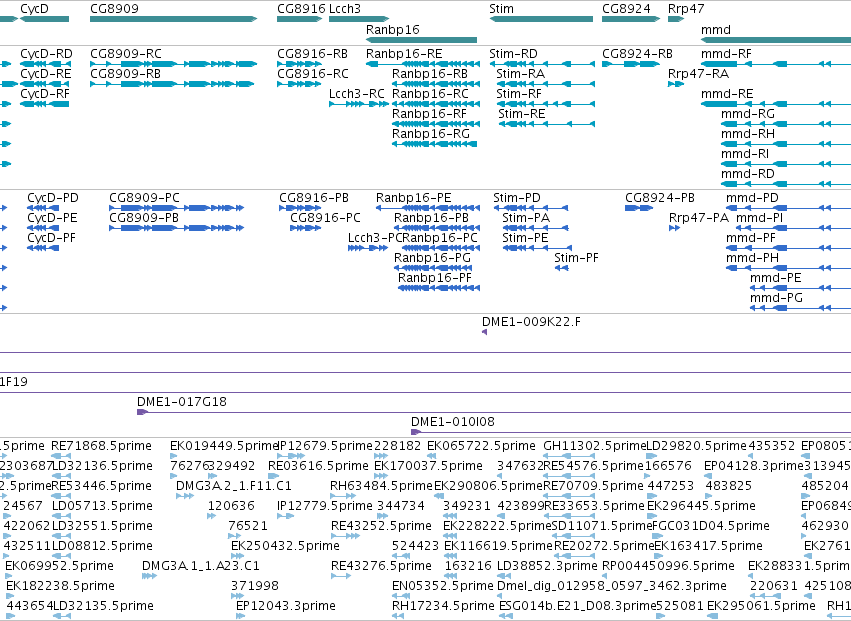Click the Stim-RD transcript label

[513, 54]
